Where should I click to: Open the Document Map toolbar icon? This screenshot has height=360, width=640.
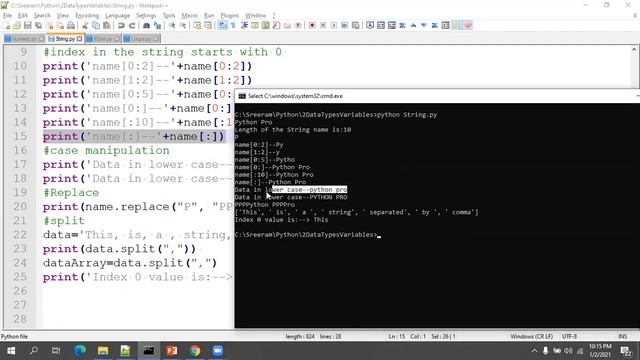(x=265, y=25)
